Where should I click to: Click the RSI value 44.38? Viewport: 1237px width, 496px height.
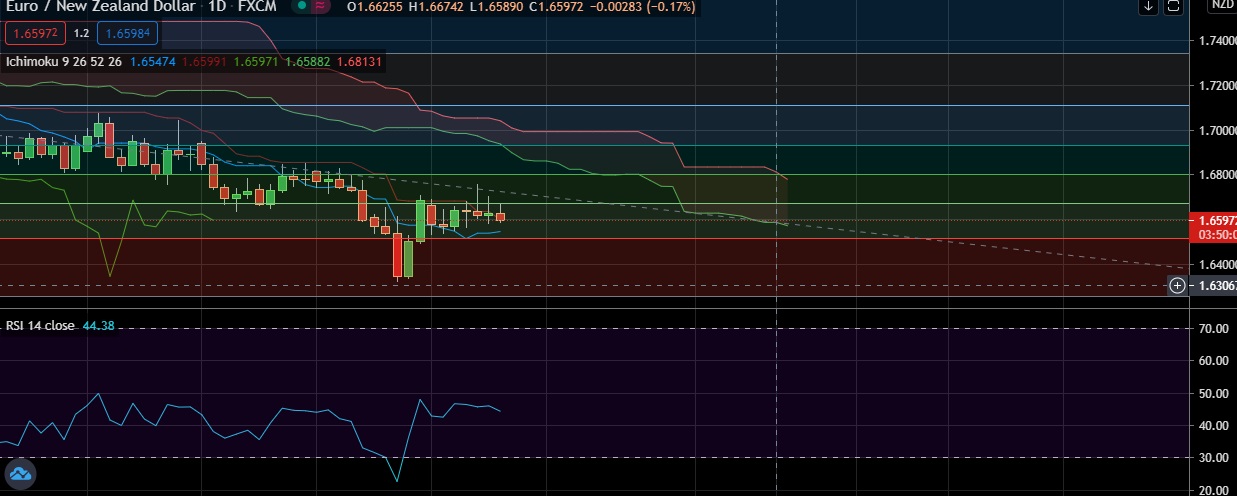click(99, 326)
